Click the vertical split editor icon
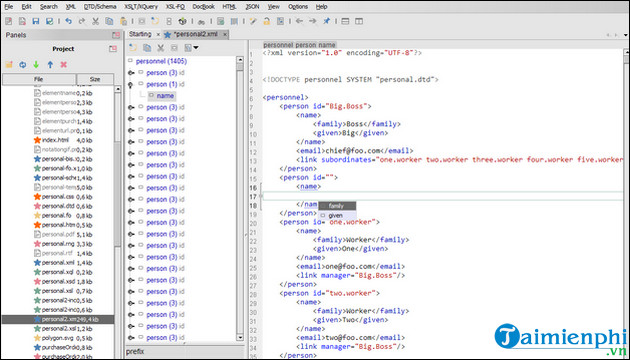630x360 pixels. 359,21
